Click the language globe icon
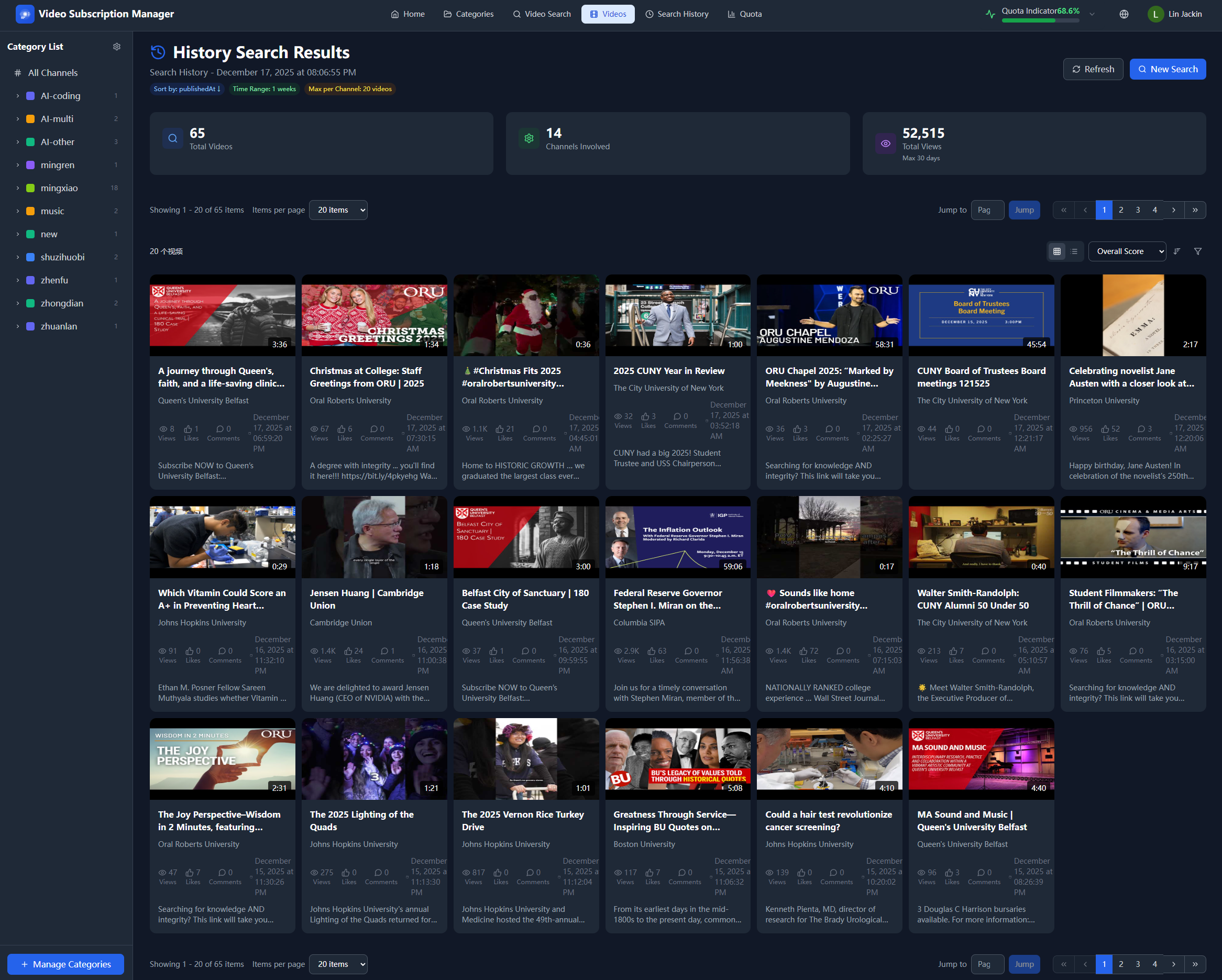This screenshot has height=980, width=1222. [1124, 14]
